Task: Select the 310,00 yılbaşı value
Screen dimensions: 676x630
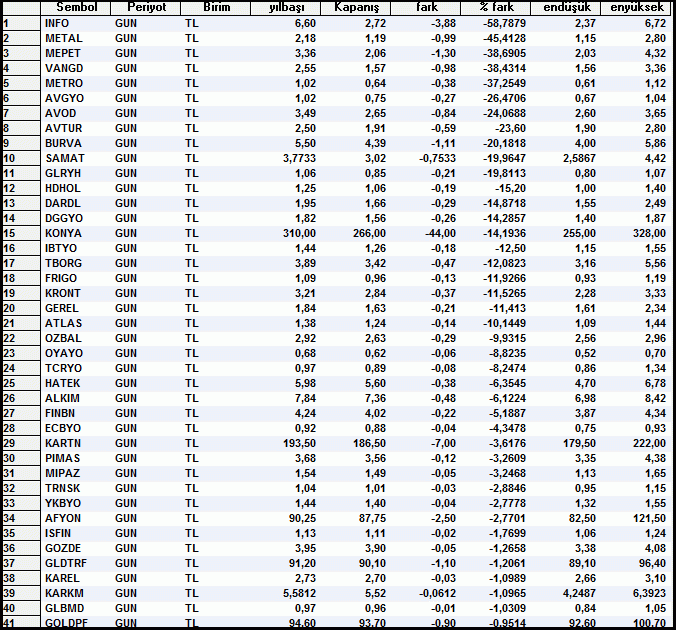Action: (x=300, y=234)
